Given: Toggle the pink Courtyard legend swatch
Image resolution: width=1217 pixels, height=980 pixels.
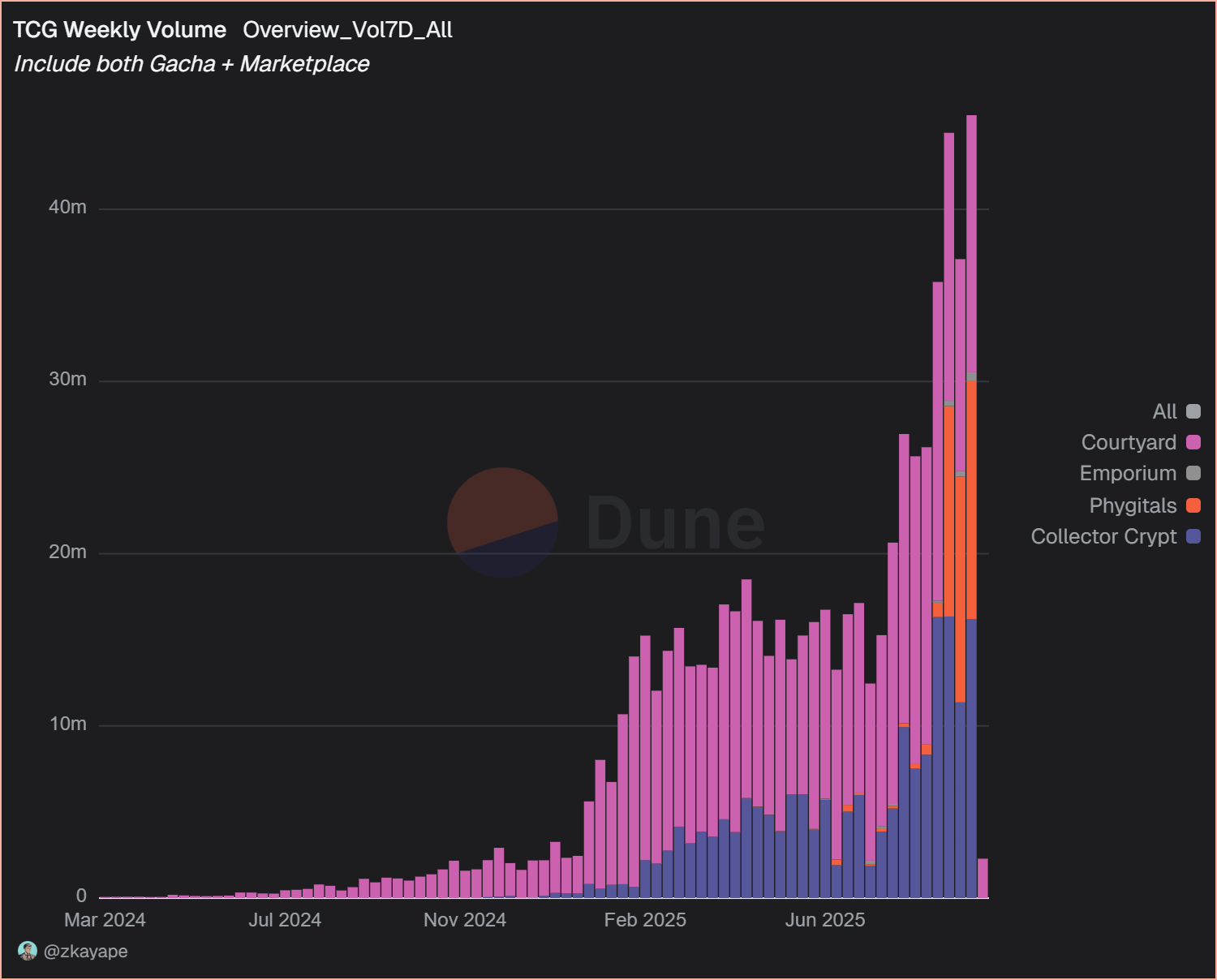Looking at the screenshot, I should pos(1193,442).
